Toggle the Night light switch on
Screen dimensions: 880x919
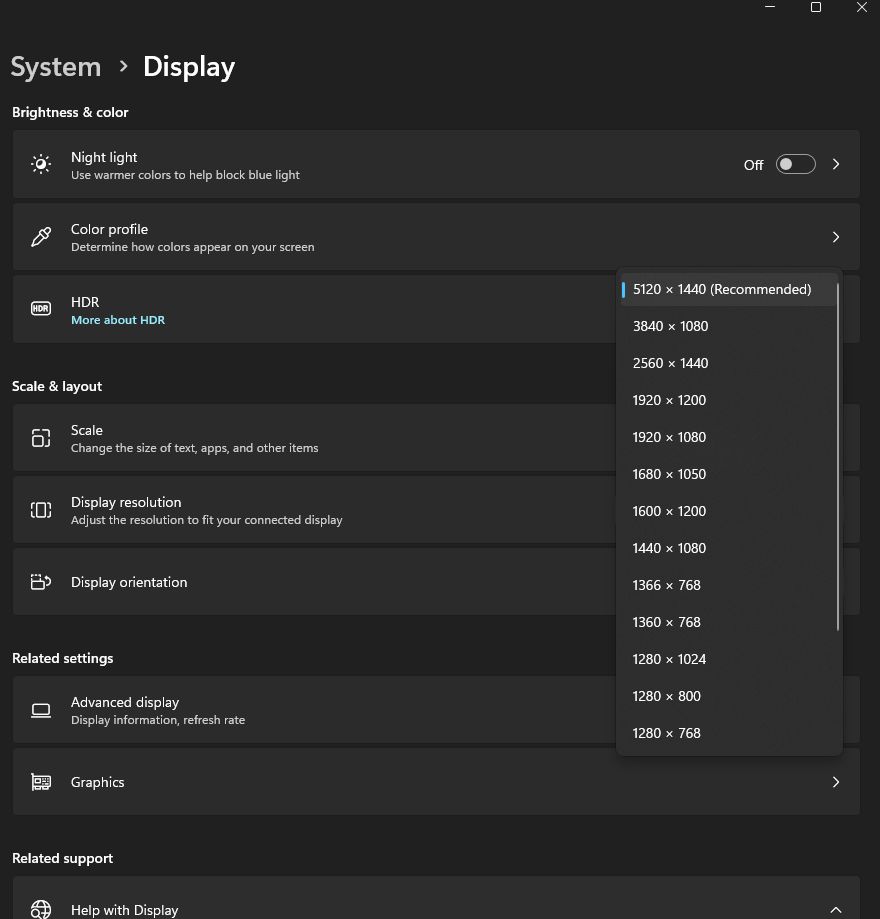pos(796,165)
